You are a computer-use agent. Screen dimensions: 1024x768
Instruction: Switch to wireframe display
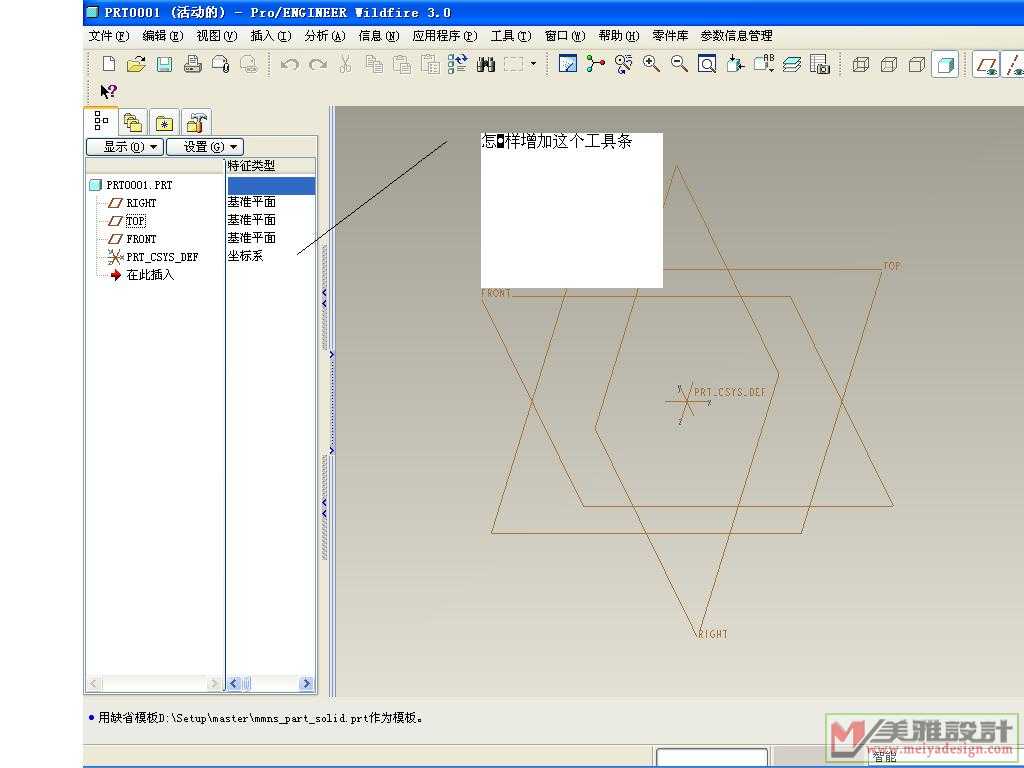[861, 64]
